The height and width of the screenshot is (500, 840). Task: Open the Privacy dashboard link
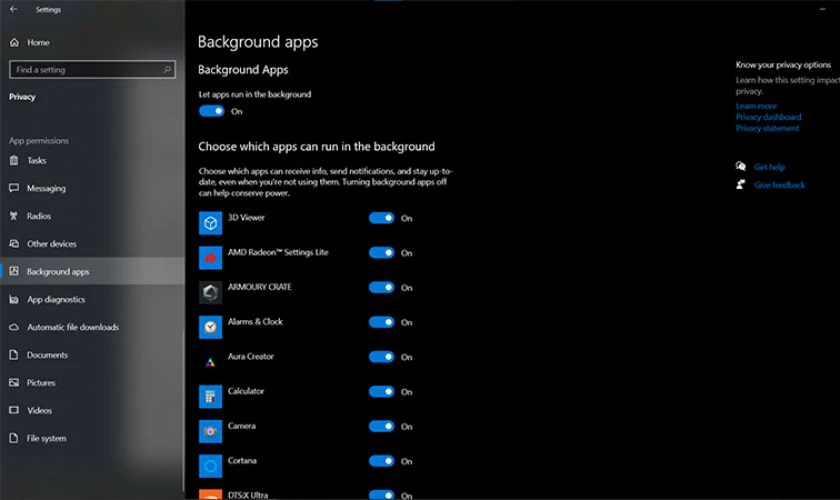(x=768, y=117)
